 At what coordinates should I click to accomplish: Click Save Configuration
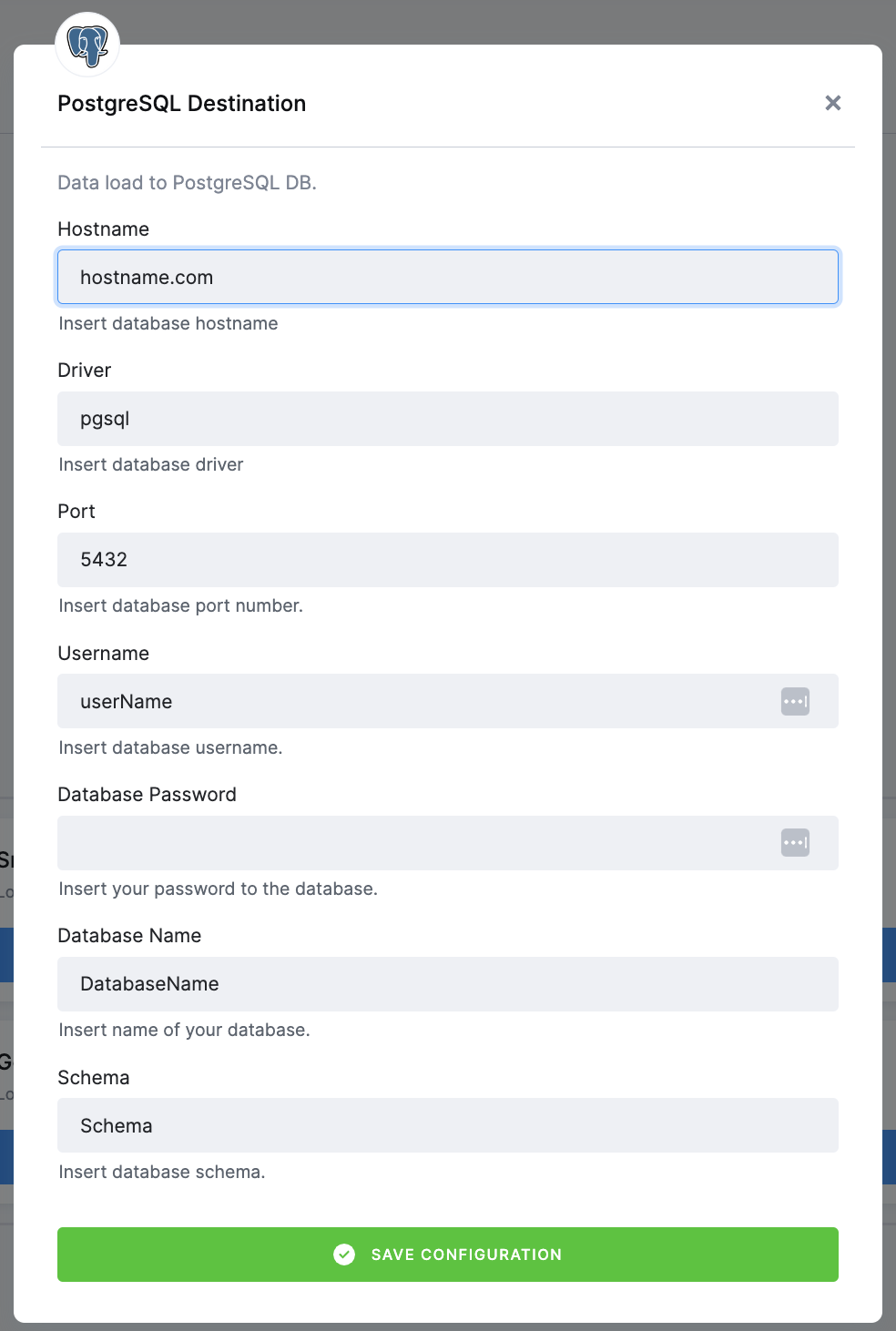448,1255
